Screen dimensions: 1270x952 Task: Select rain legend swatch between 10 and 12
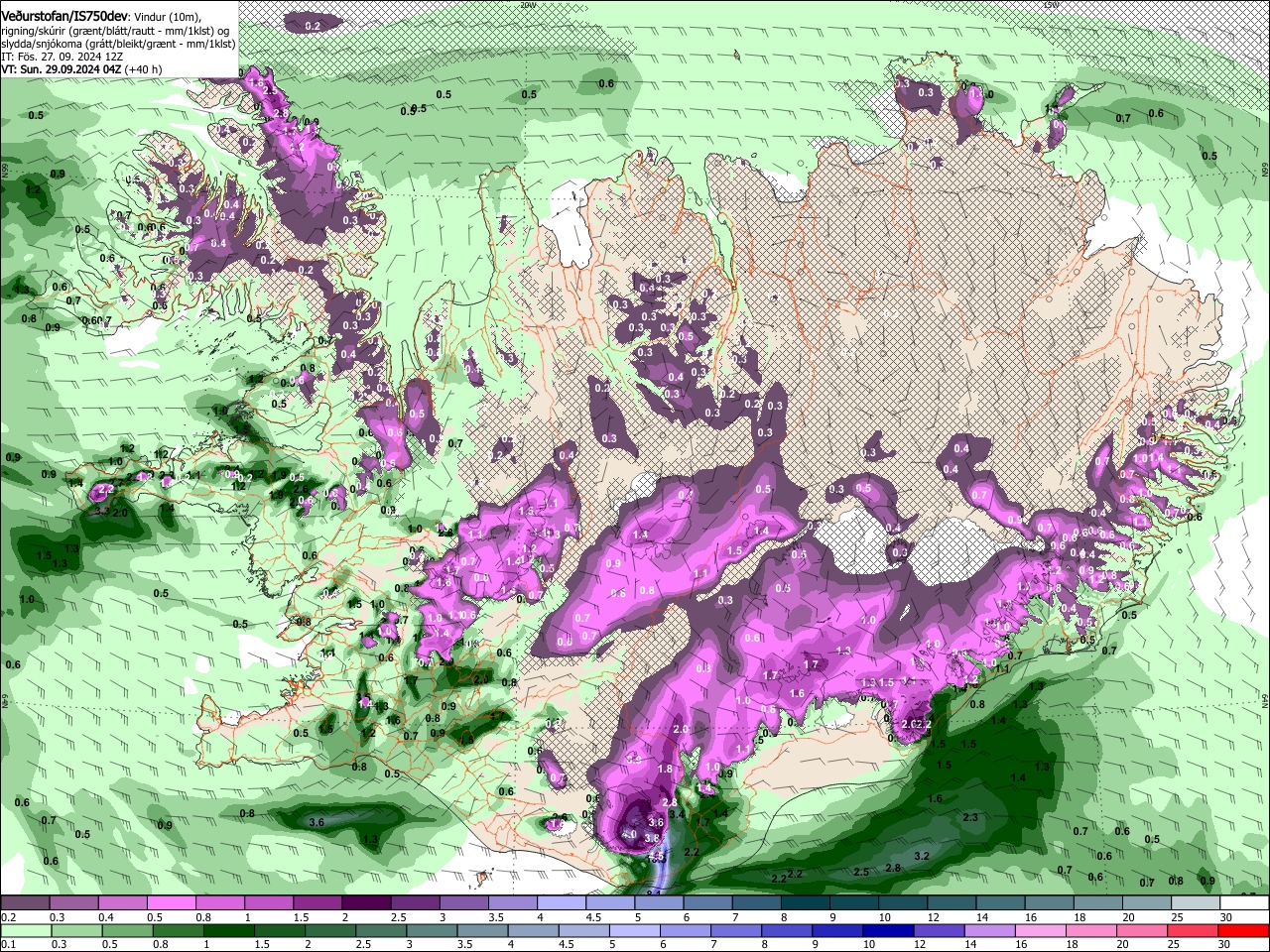click(x=888, y=930)
